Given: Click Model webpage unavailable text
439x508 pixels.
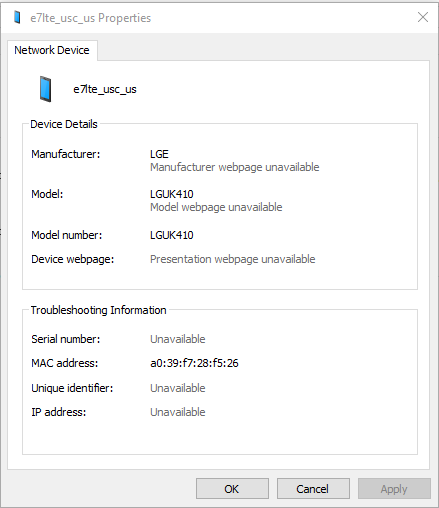Looking at the screenshot, I should (x=216, y=207).
